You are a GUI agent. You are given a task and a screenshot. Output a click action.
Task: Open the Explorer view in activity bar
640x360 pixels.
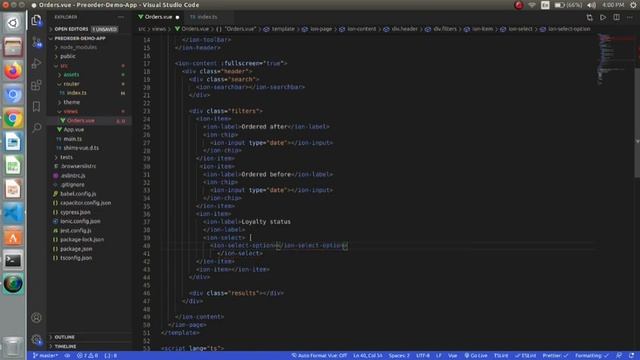36,20
